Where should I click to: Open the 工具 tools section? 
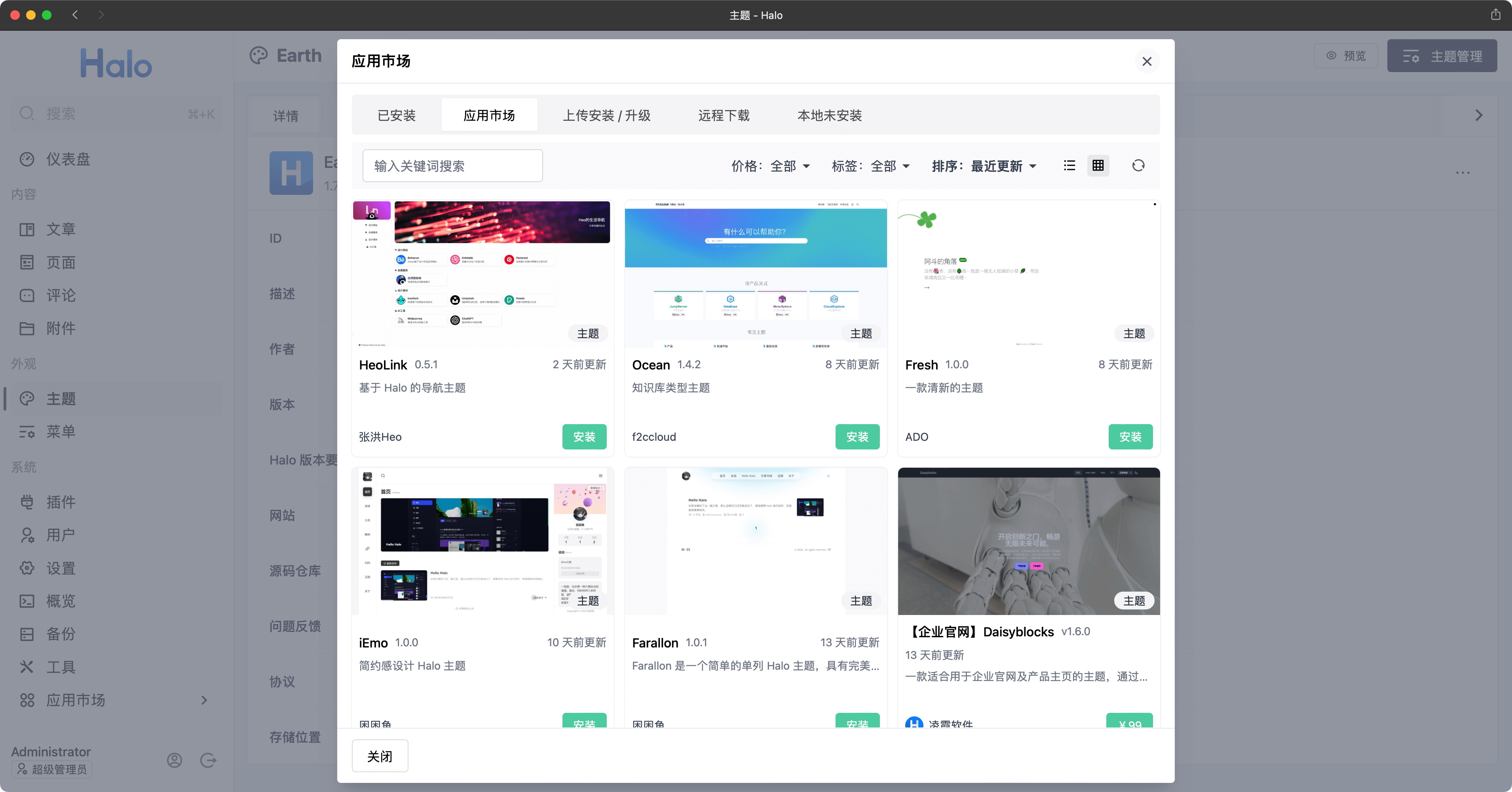pyautogui.click(x=61, y=666)
